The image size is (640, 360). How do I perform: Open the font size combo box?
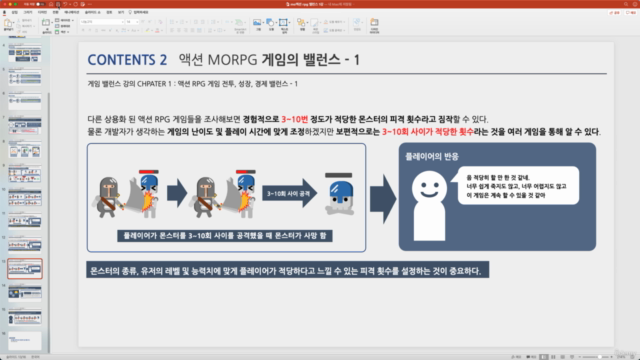coord(131,22)
